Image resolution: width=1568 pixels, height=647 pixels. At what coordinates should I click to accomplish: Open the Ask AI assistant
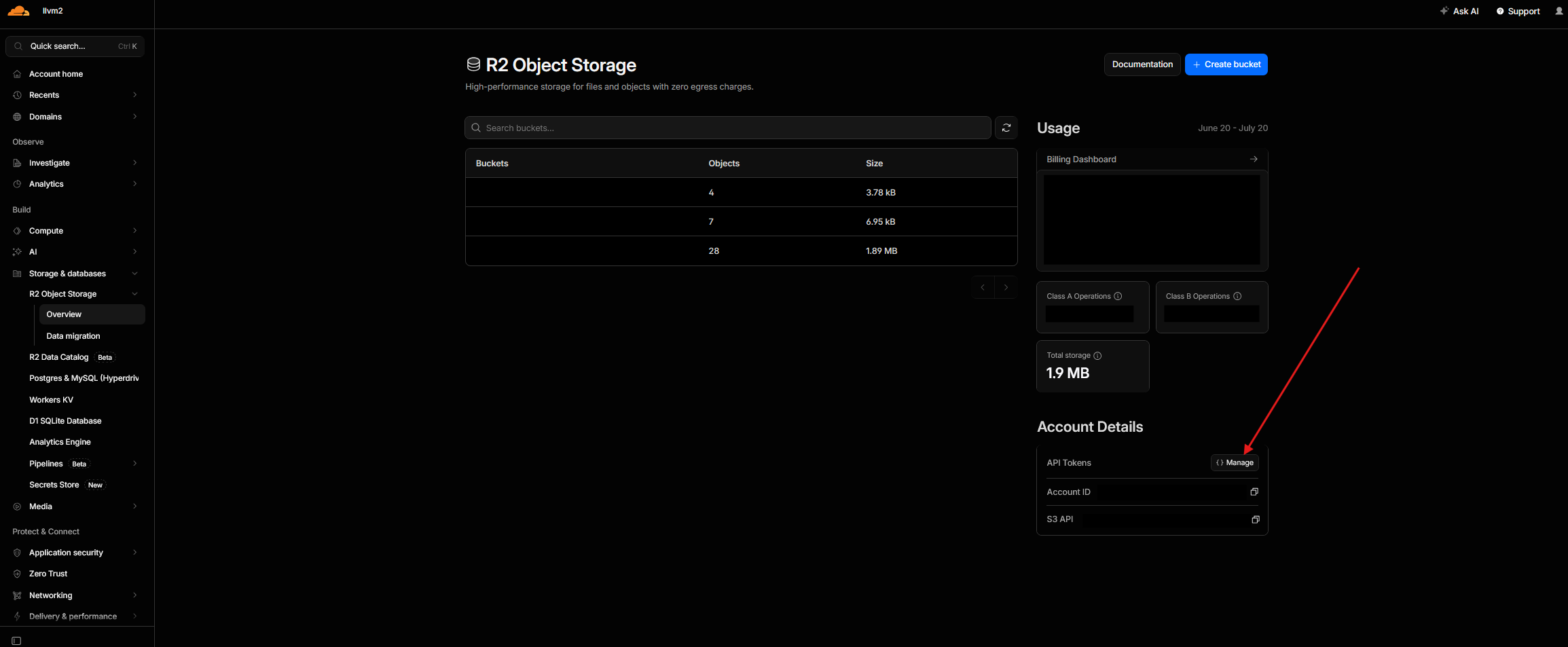click(x=1459, y=12)
